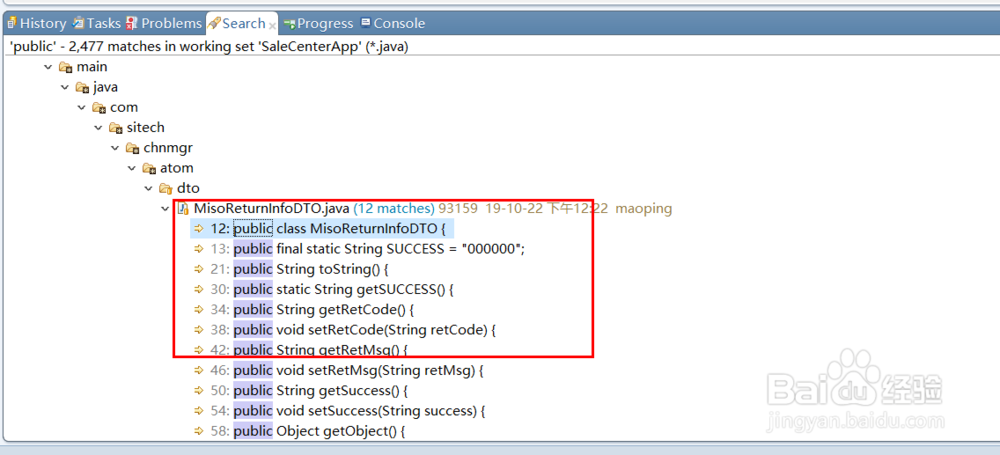The image size is (1000, 455).
Task: Click the MisoReturnInfoDTO.java file icon
Action: [x=183, y=209]
